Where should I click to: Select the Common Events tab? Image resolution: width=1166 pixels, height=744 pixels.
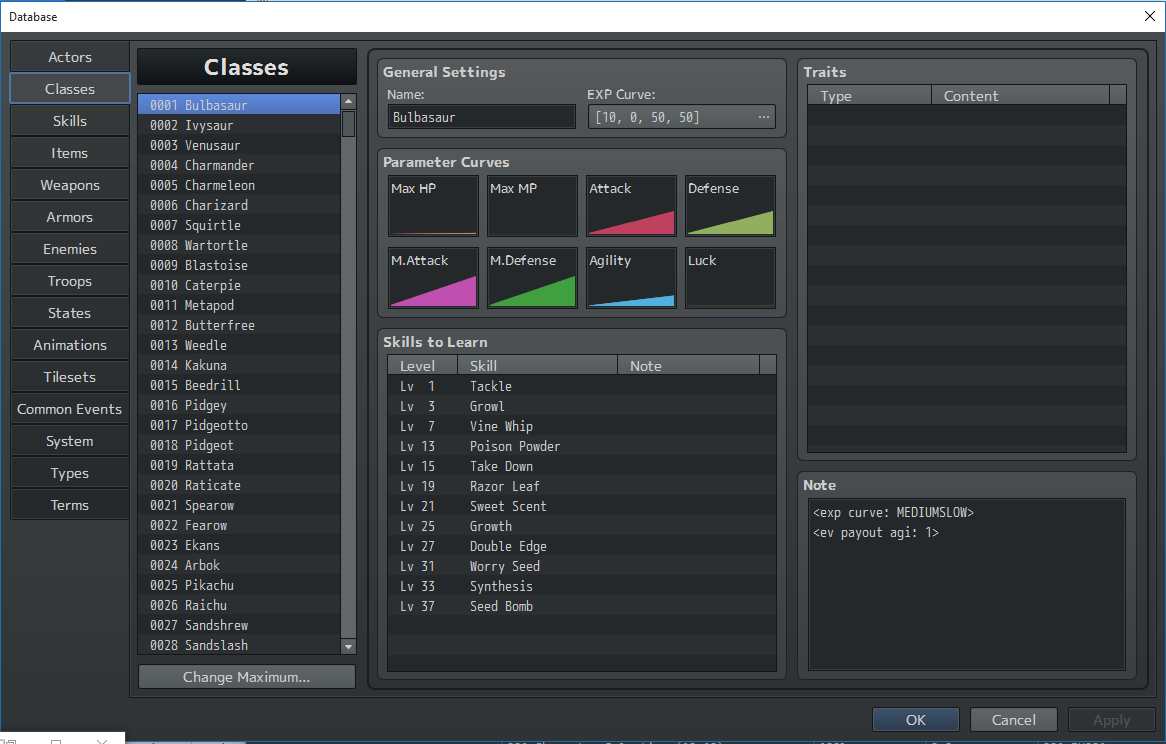70,409
